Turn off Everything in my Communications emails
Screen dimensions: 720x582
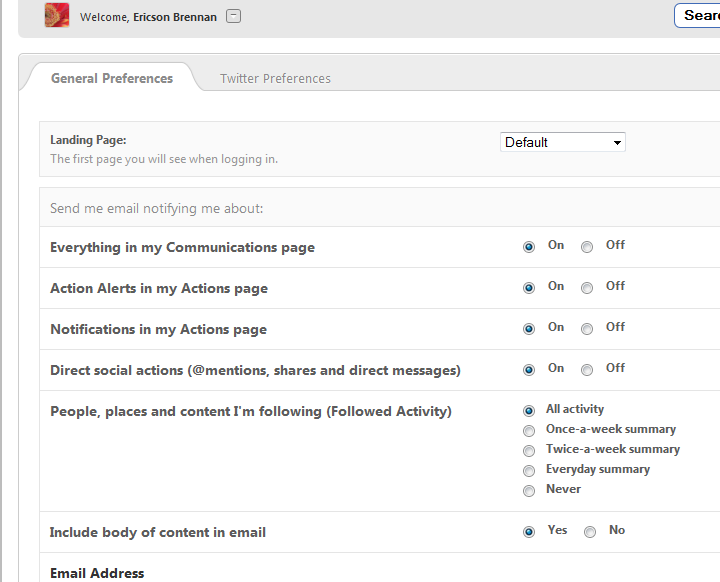coord(587,247)
